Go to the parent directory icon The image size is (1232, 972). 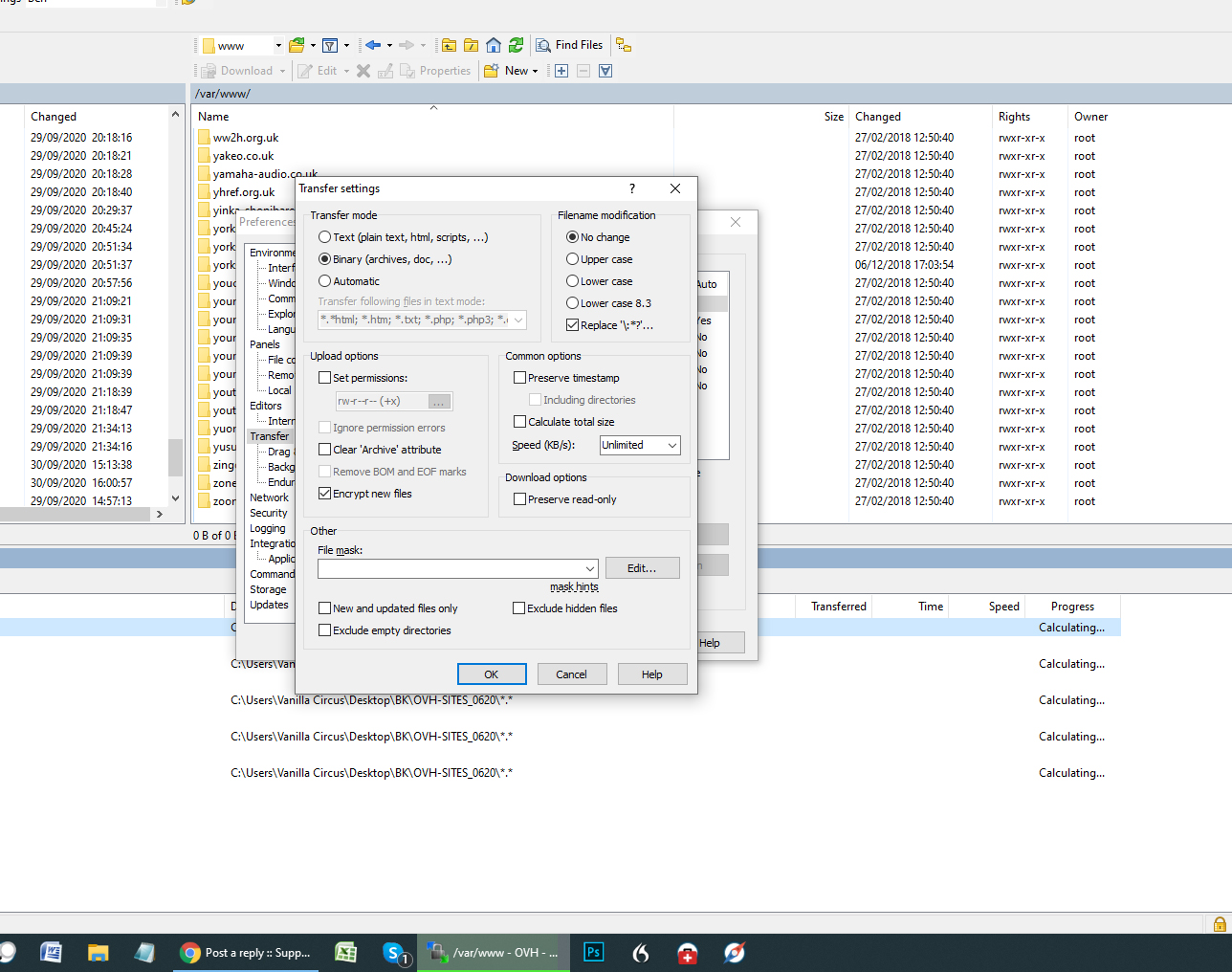point(449,45)
